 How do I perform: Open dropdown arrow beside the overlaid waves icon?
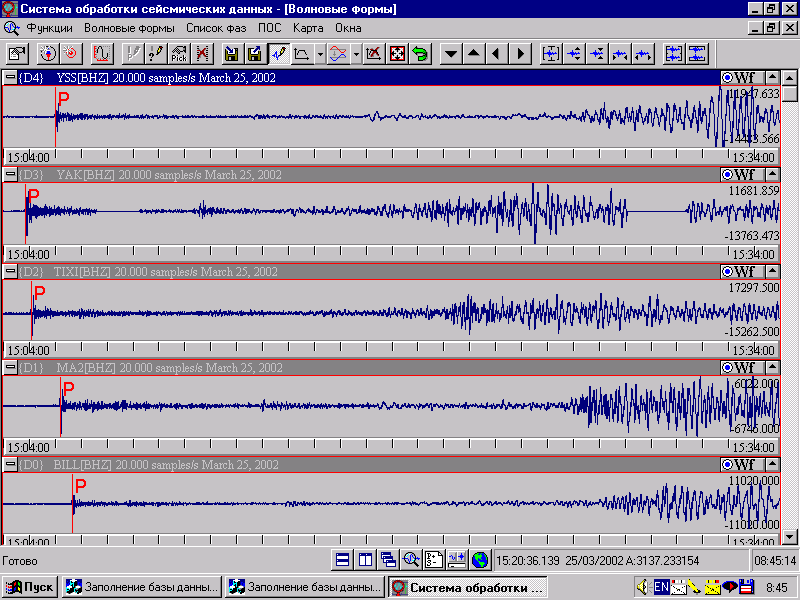coord(357,53)
